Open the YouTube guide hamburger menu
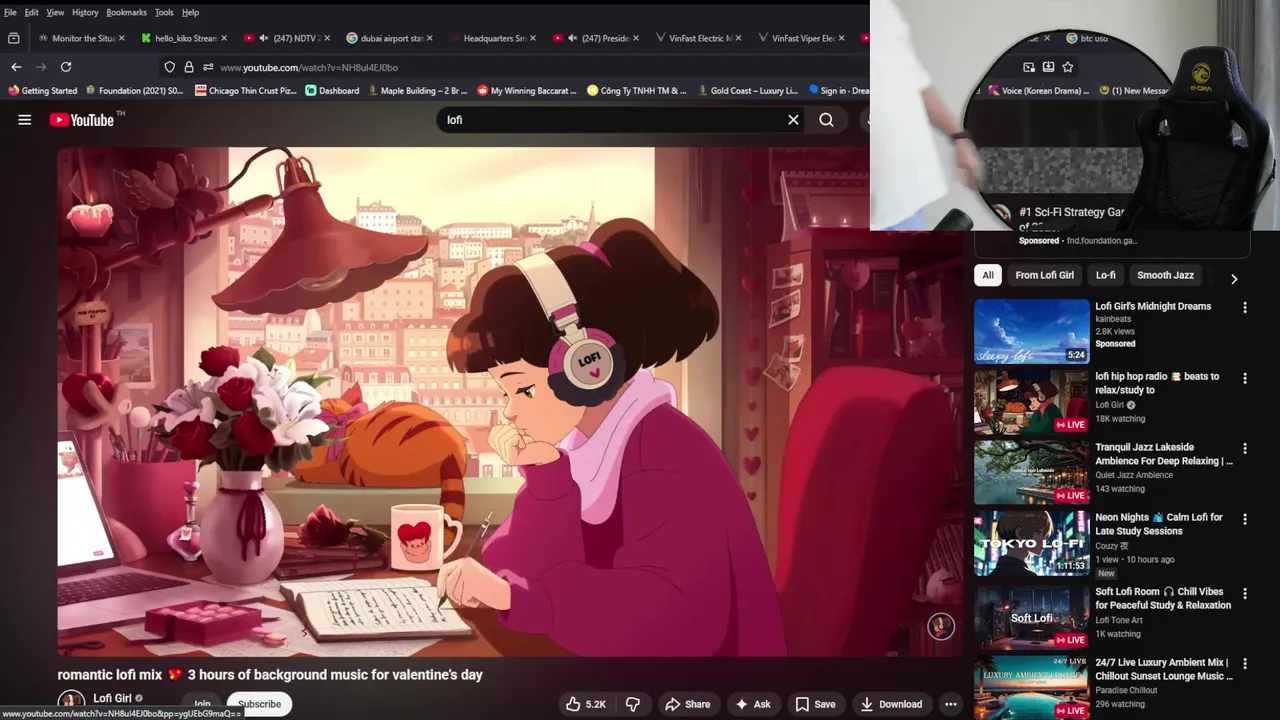Image resolution: width=1280 pixels, height=720 pixels. 24,120
